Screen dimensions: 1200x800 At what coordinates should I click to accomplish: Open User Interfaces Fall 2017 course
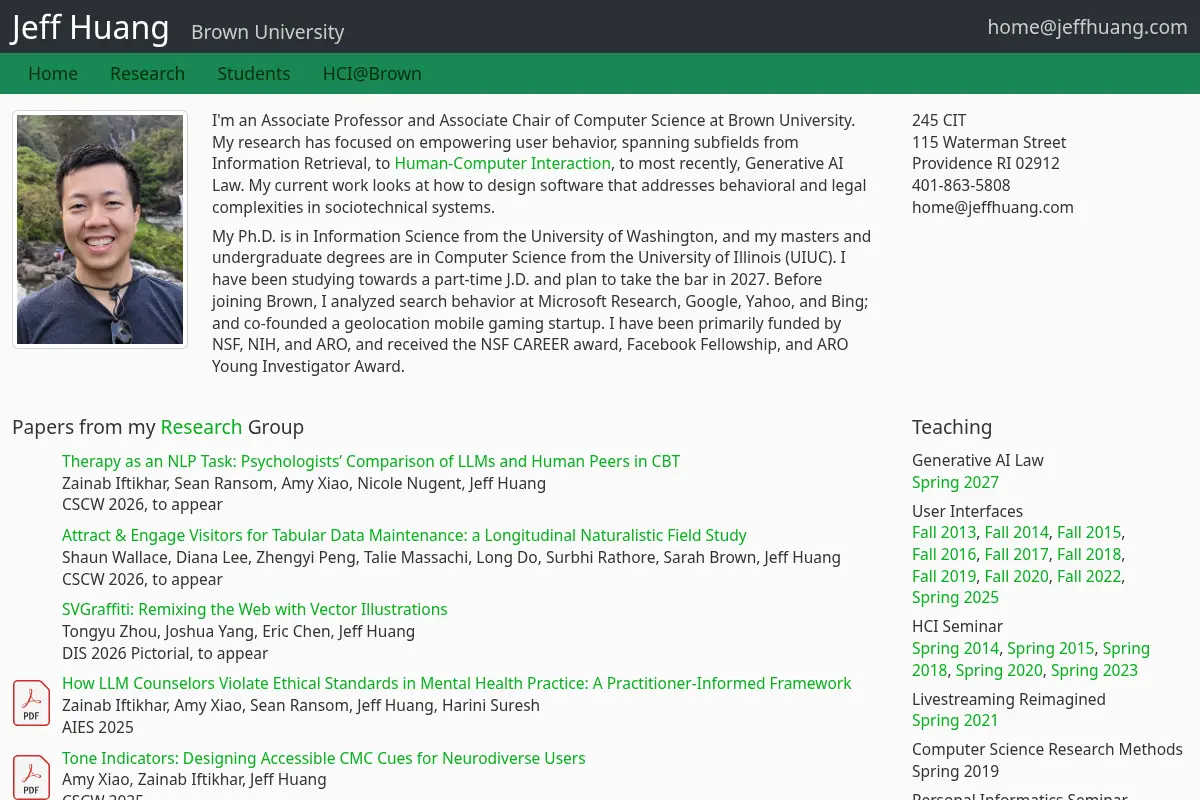[1017, 554]
